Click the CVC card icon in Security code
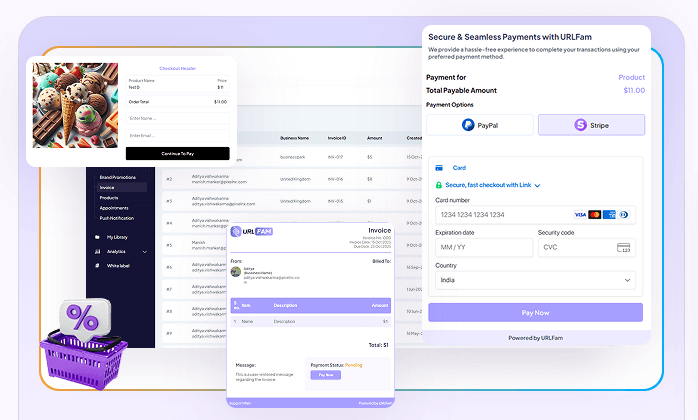Viewport: 698px width, 420px height. point(624,248)
